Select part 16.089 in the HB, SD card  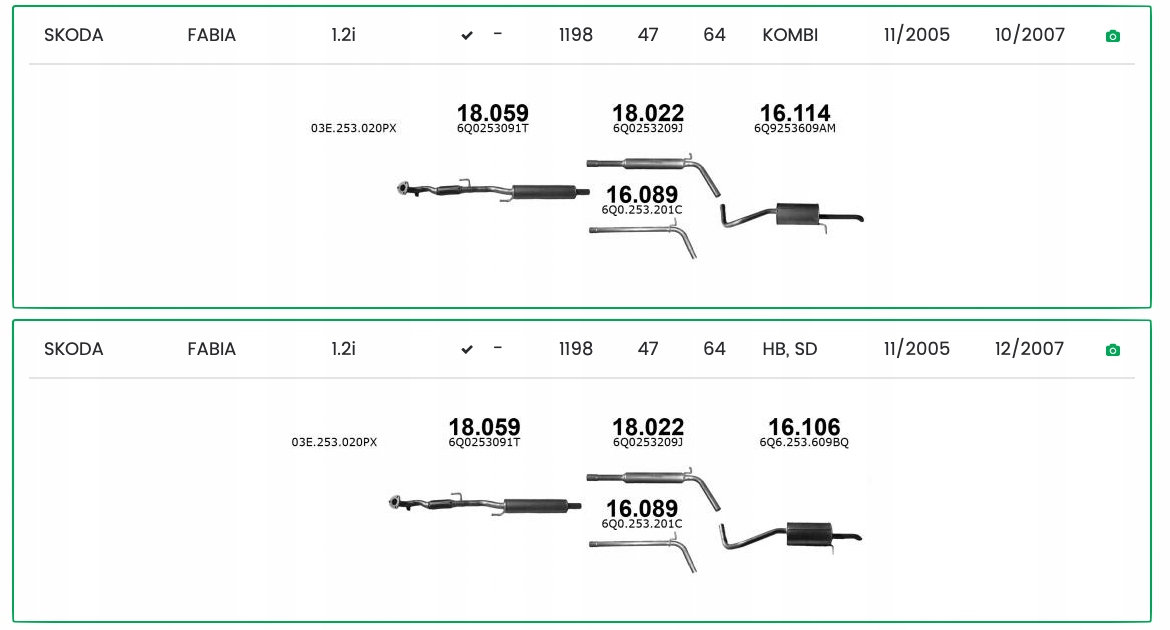point(642,508)
